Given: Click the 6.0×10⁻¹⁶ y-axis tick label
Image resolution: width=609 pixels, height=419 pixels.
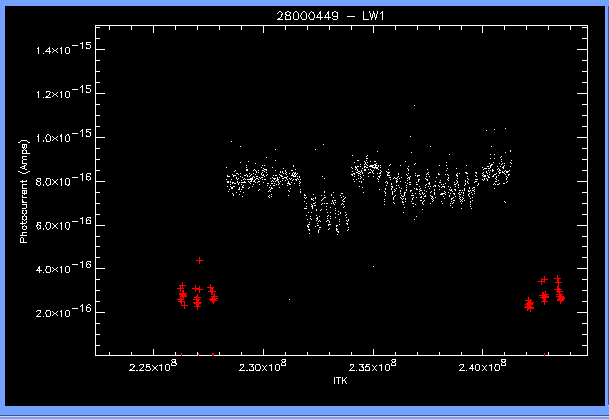Looking at the screenshot, I should pyautogui.click(x=66, y=225).
